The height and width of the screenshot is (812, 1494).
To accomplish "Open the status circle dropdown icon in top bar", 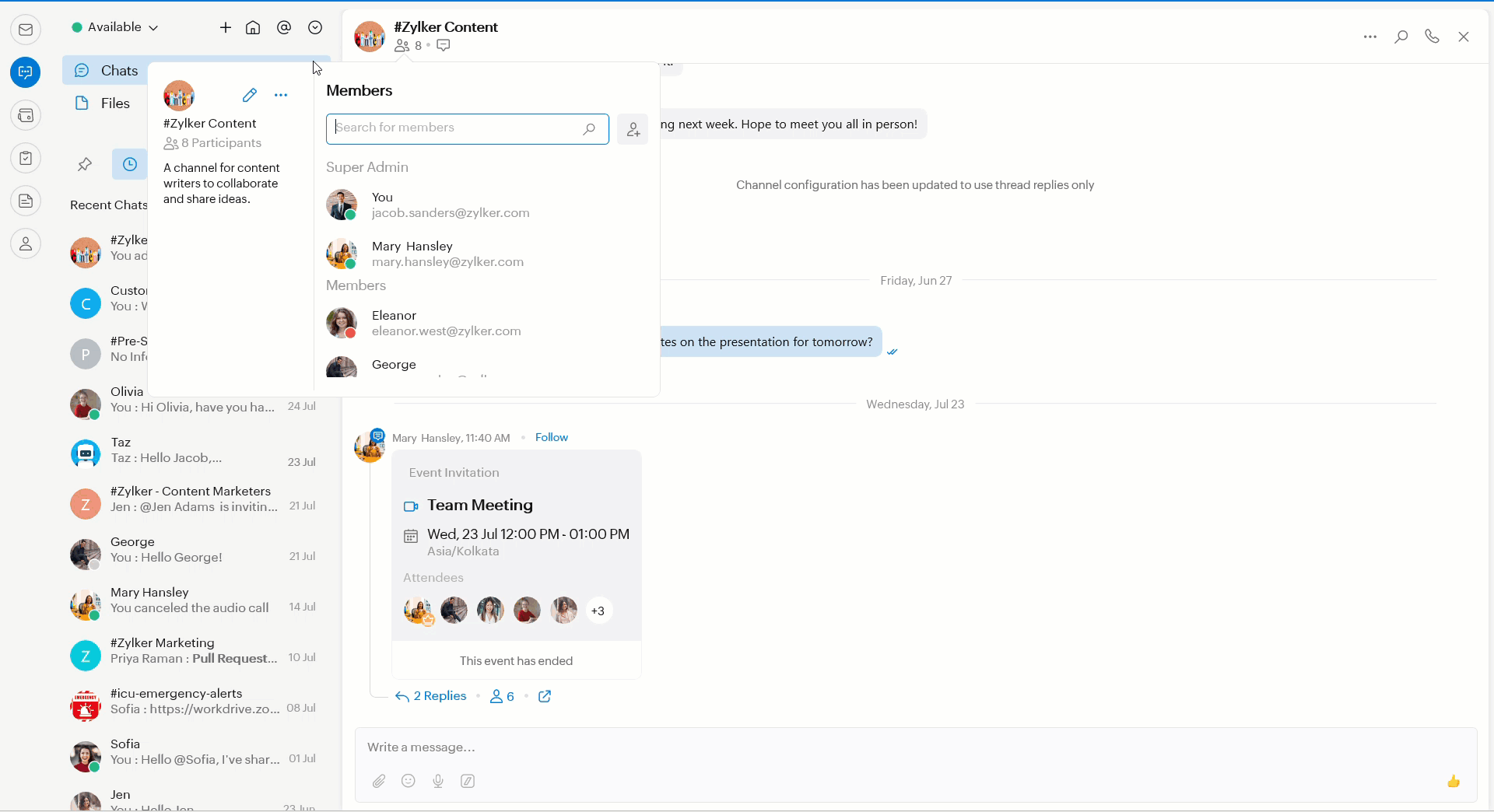I will (315, 27).
